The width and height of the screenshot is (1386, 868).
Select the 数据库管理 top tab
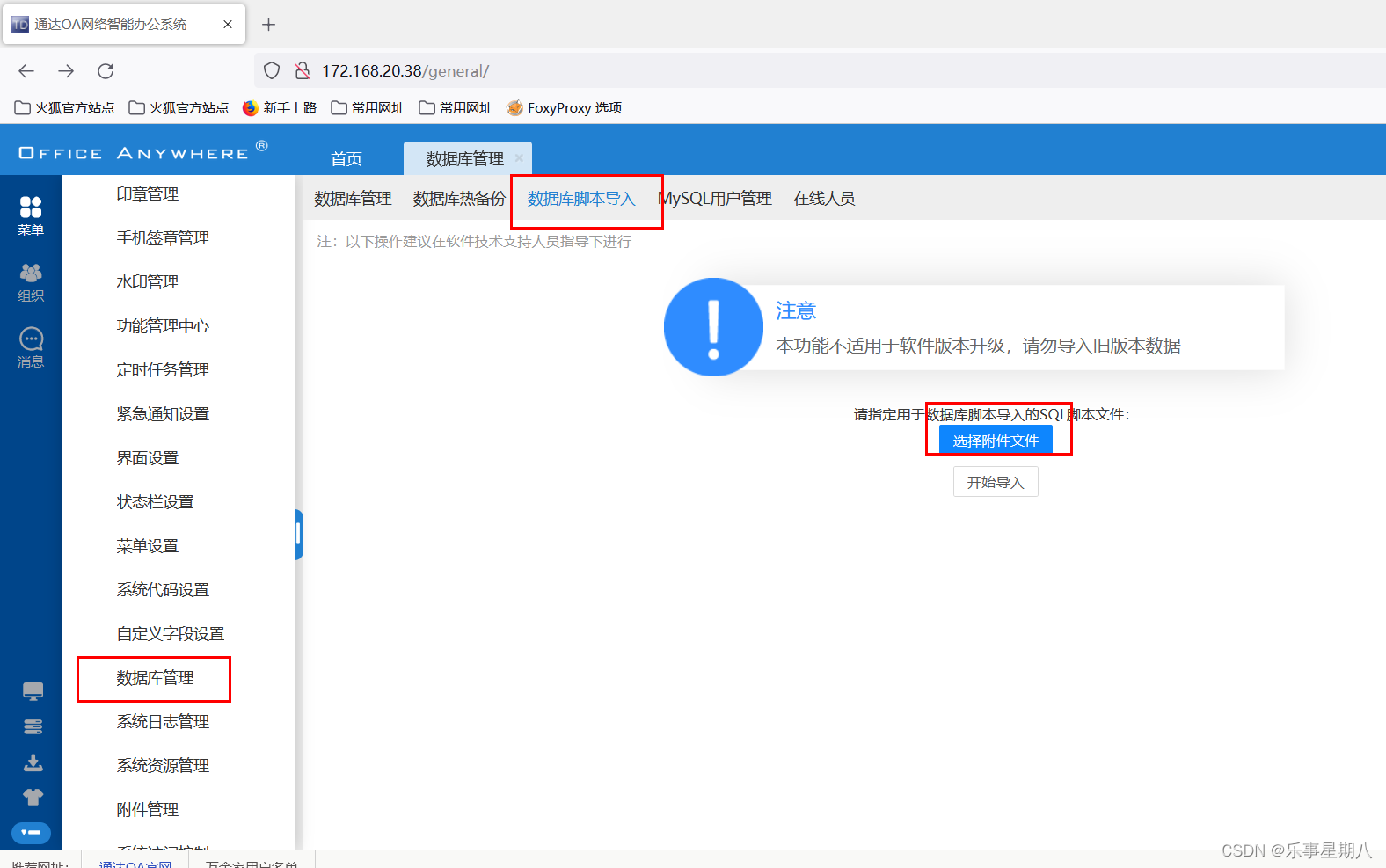(x=465, y=159)
